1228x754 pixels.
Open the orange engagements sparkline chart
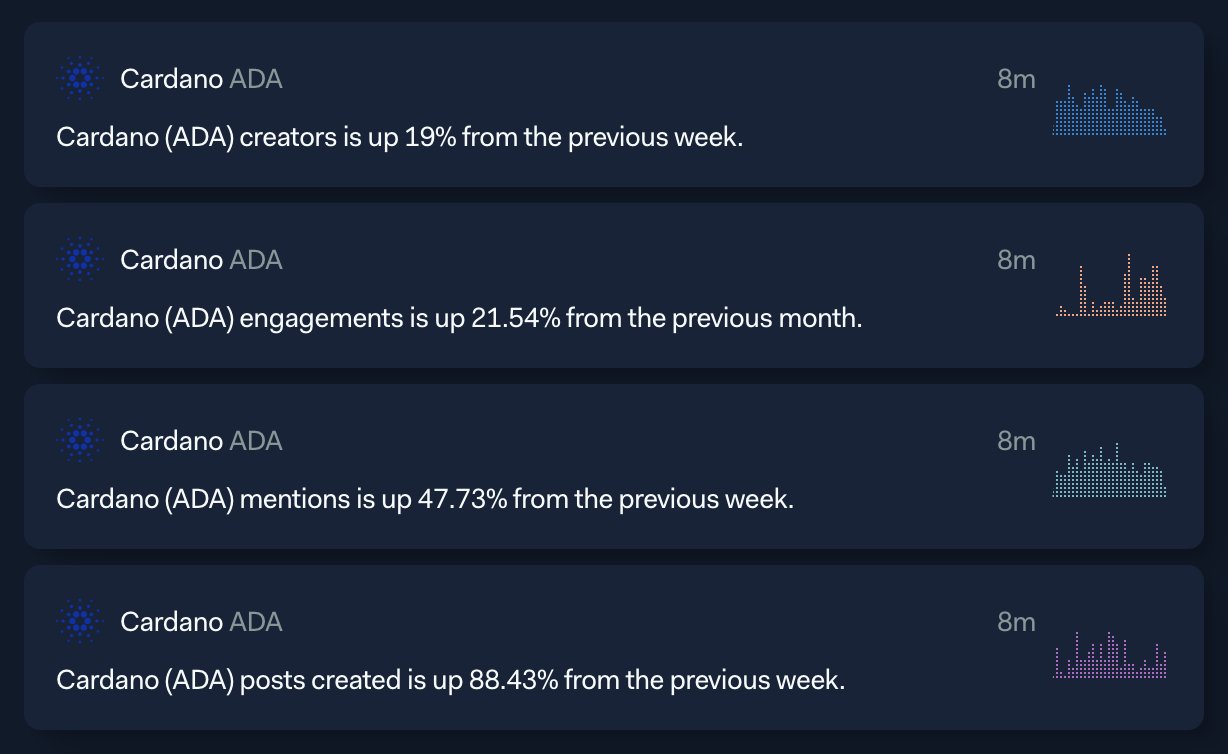click(x=1112, y=286)
